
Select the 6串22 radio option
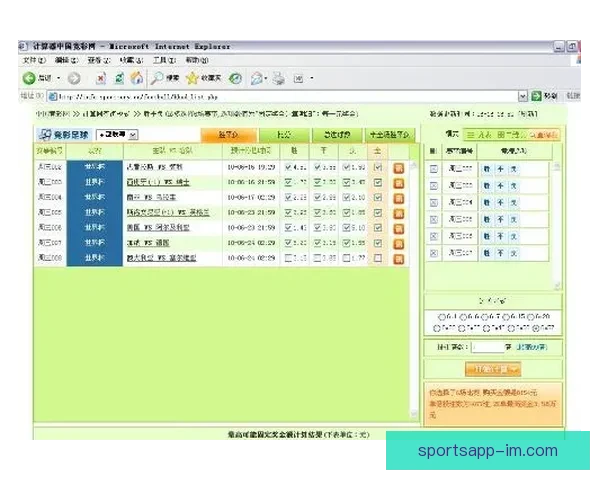pos(437,328)
